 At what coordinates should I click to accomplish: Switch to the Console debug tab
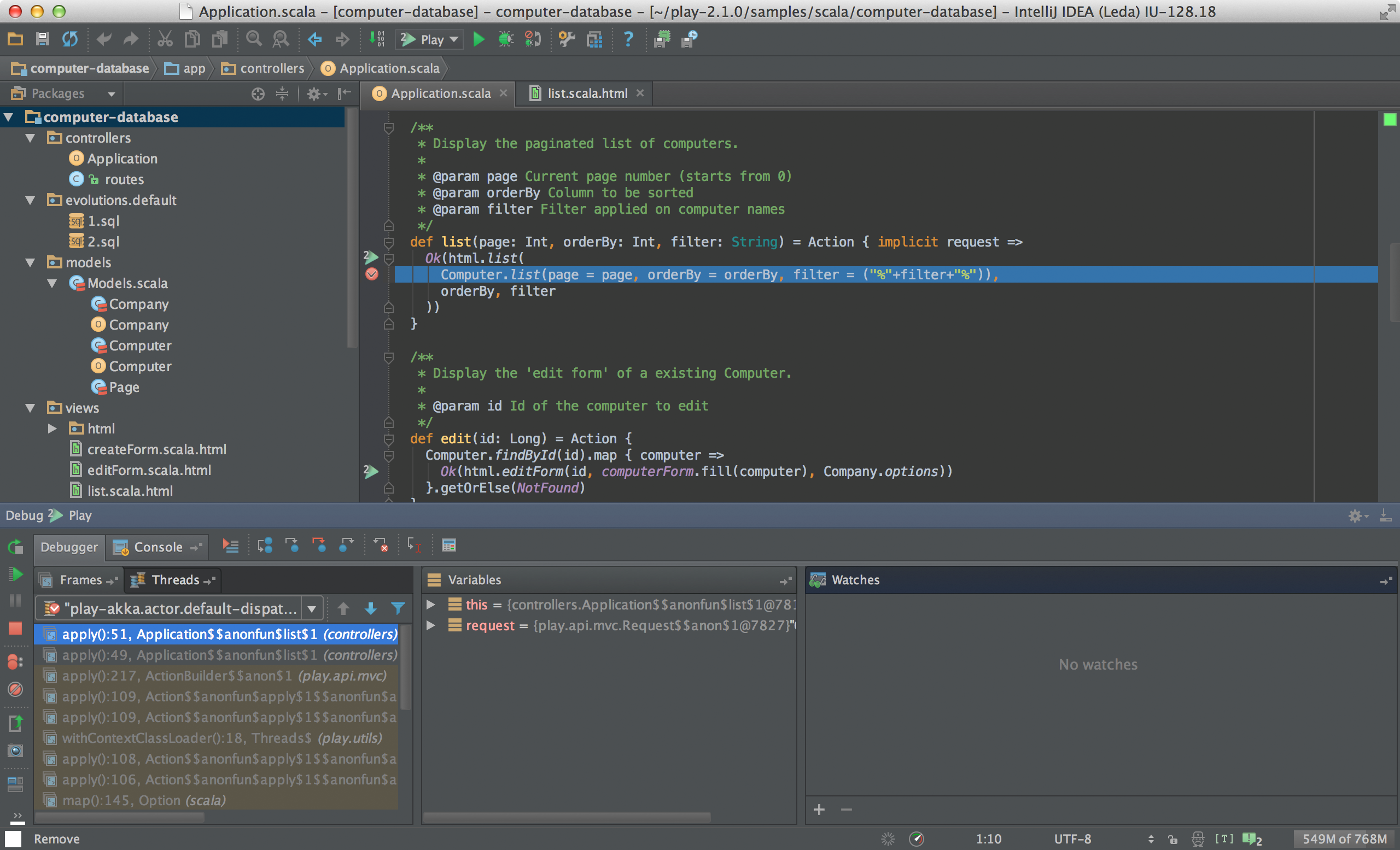click(x=157, y=547)
